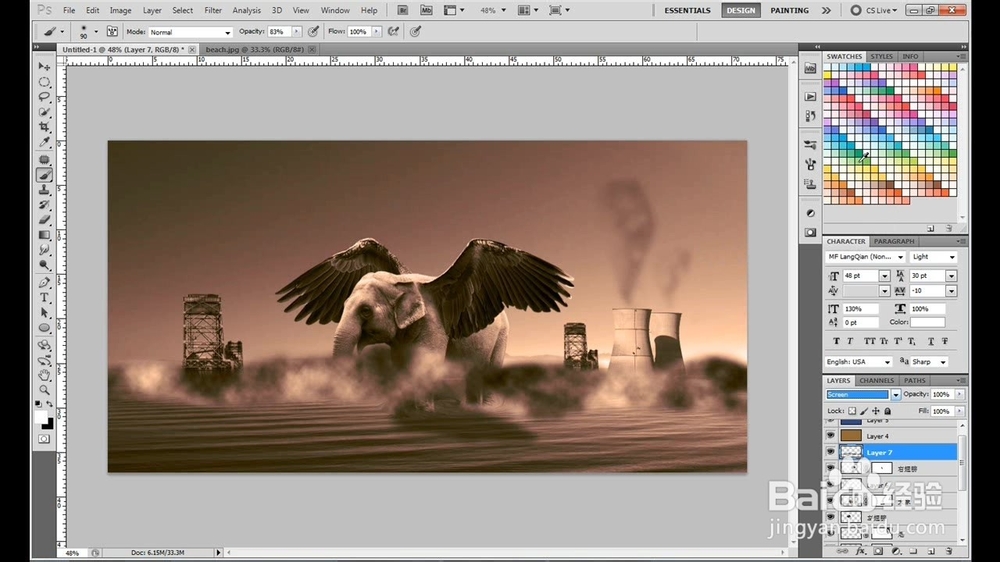Select the Crop tool

(44, 127)
